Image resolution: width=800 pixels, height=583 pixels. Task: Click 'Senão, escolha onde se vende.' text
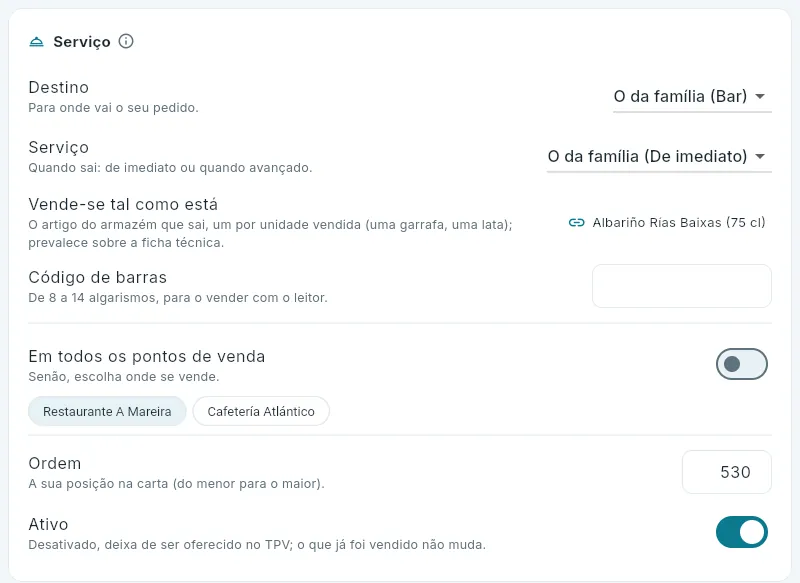123,376
